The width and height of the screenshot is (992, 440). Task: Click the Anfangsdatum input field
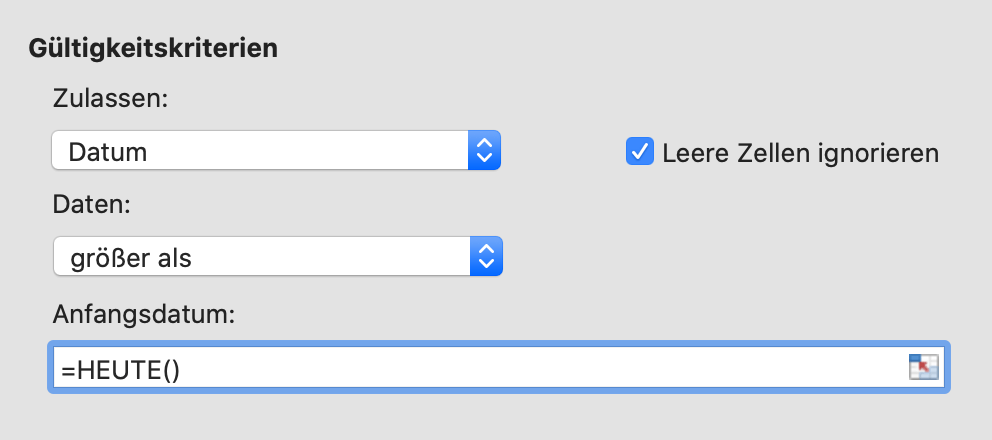click(499, 367)
